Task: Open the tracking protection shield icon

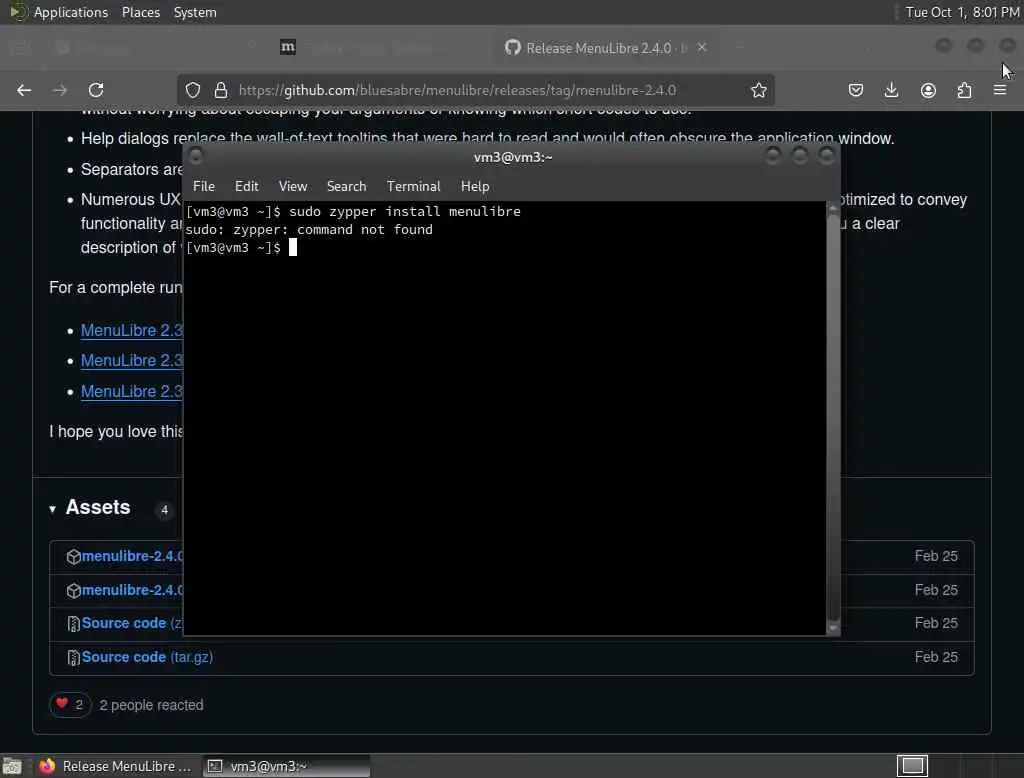Action: [x=193, y=90]
